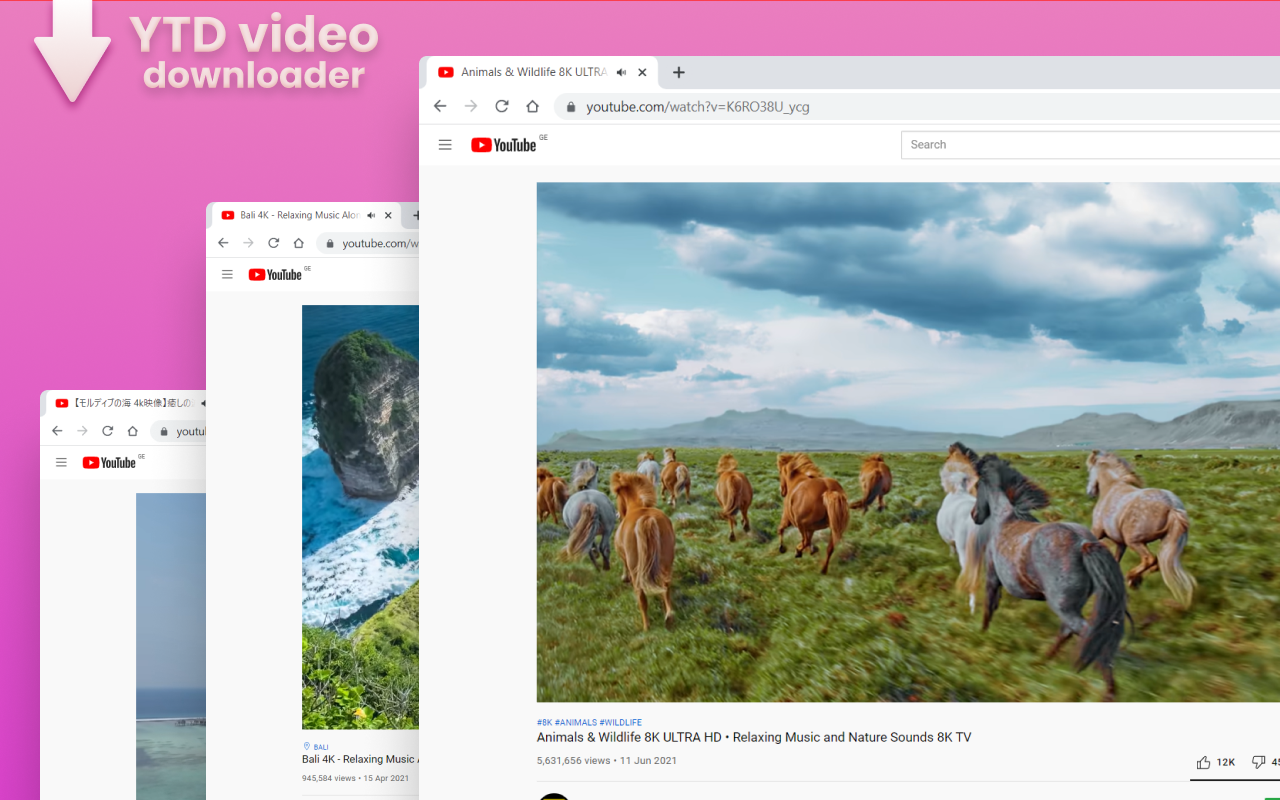Go back in the Bali 4K window
The width and height of the screenshot is (1280, 800).
pyautogui.click(x=223, y=243)
